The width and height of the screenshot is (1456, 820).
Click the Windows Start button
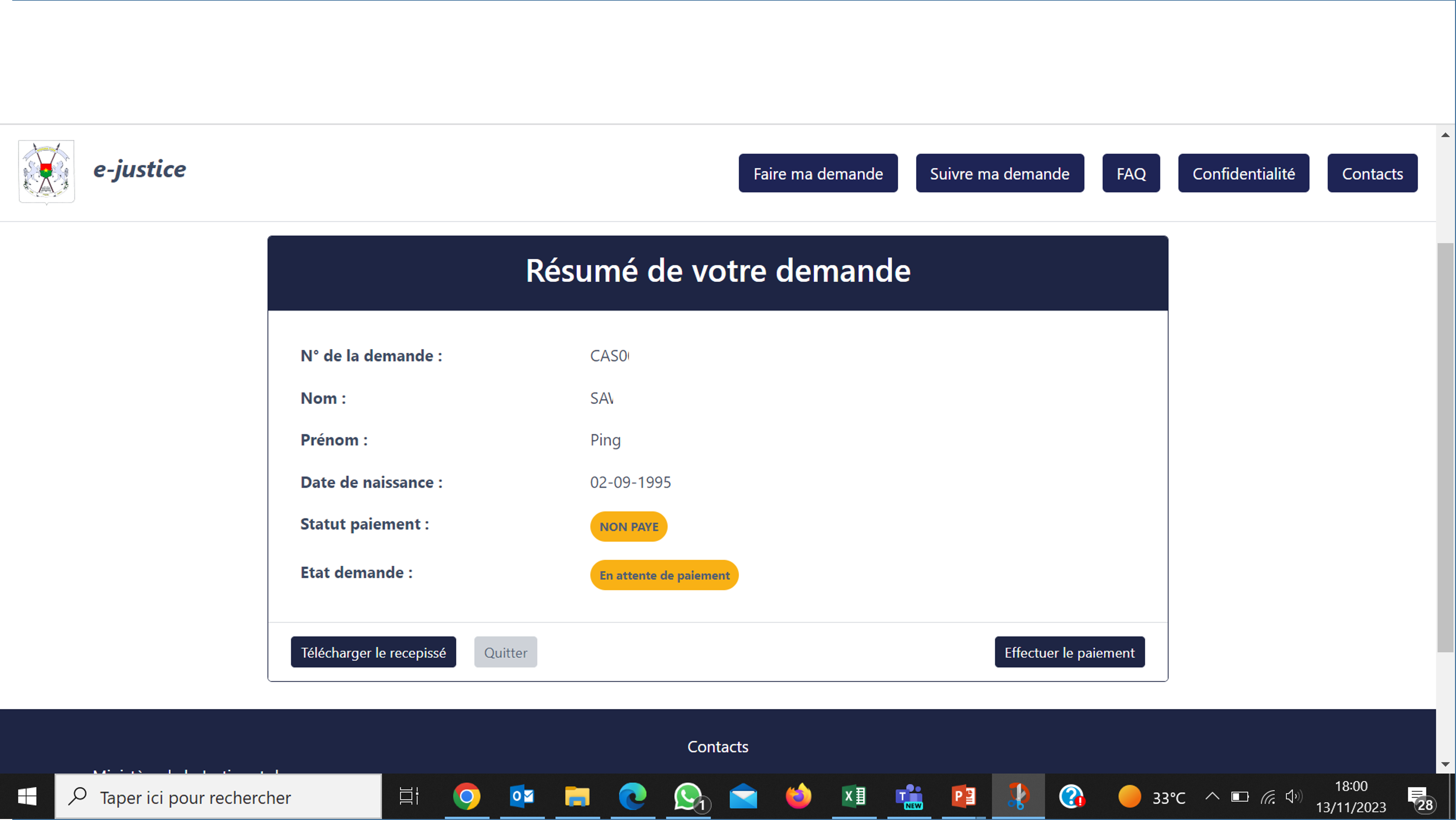(x=26, y=797)
